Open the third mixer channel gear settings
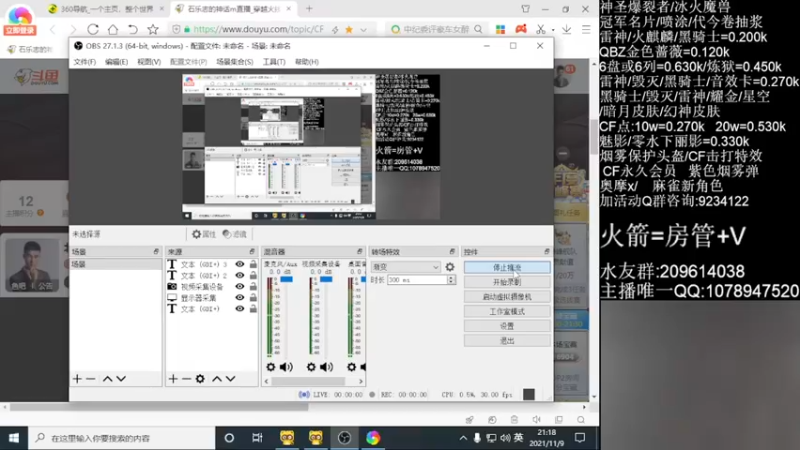 click(352, 367)
